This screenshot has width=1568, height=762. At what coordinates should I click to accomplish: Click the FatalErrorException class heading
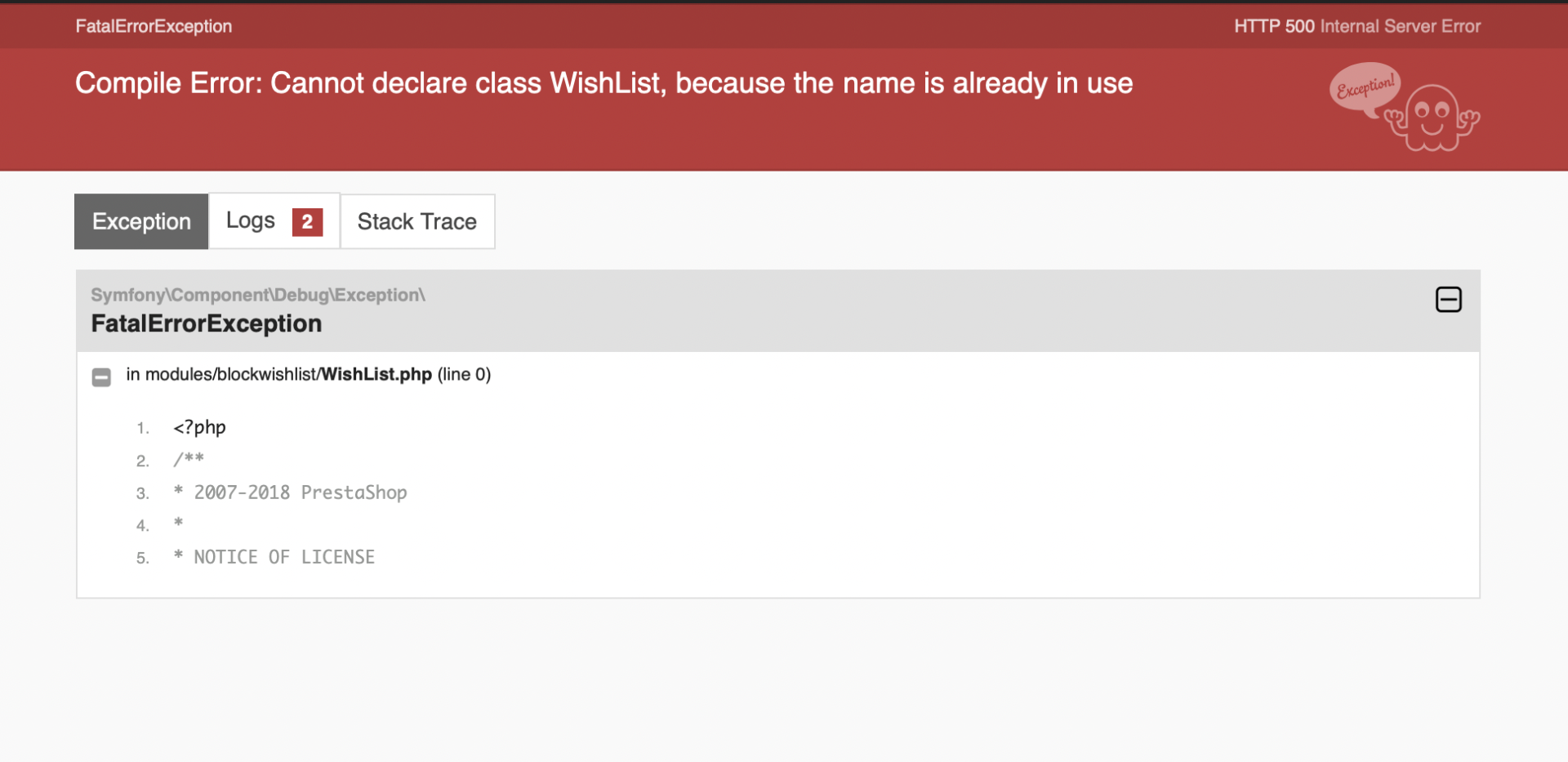(207, 323)
